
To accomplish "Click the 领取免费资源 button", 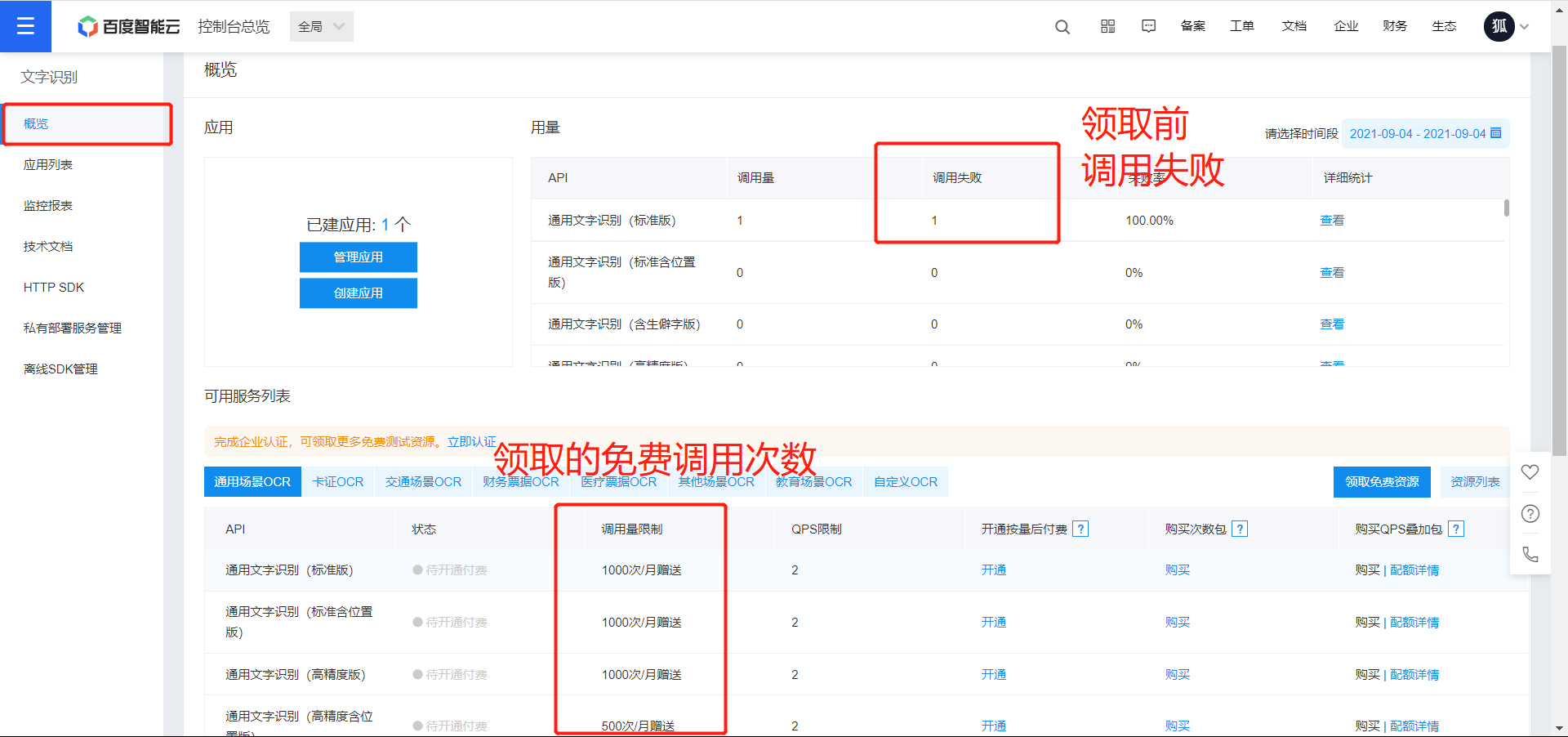I will coord(1381,481).
